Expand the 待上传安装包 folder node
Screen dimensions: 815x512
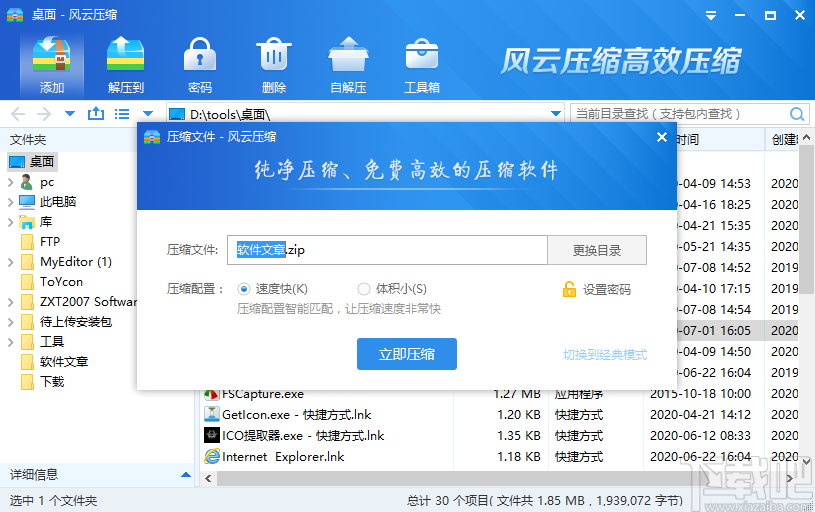pos(10,322)
